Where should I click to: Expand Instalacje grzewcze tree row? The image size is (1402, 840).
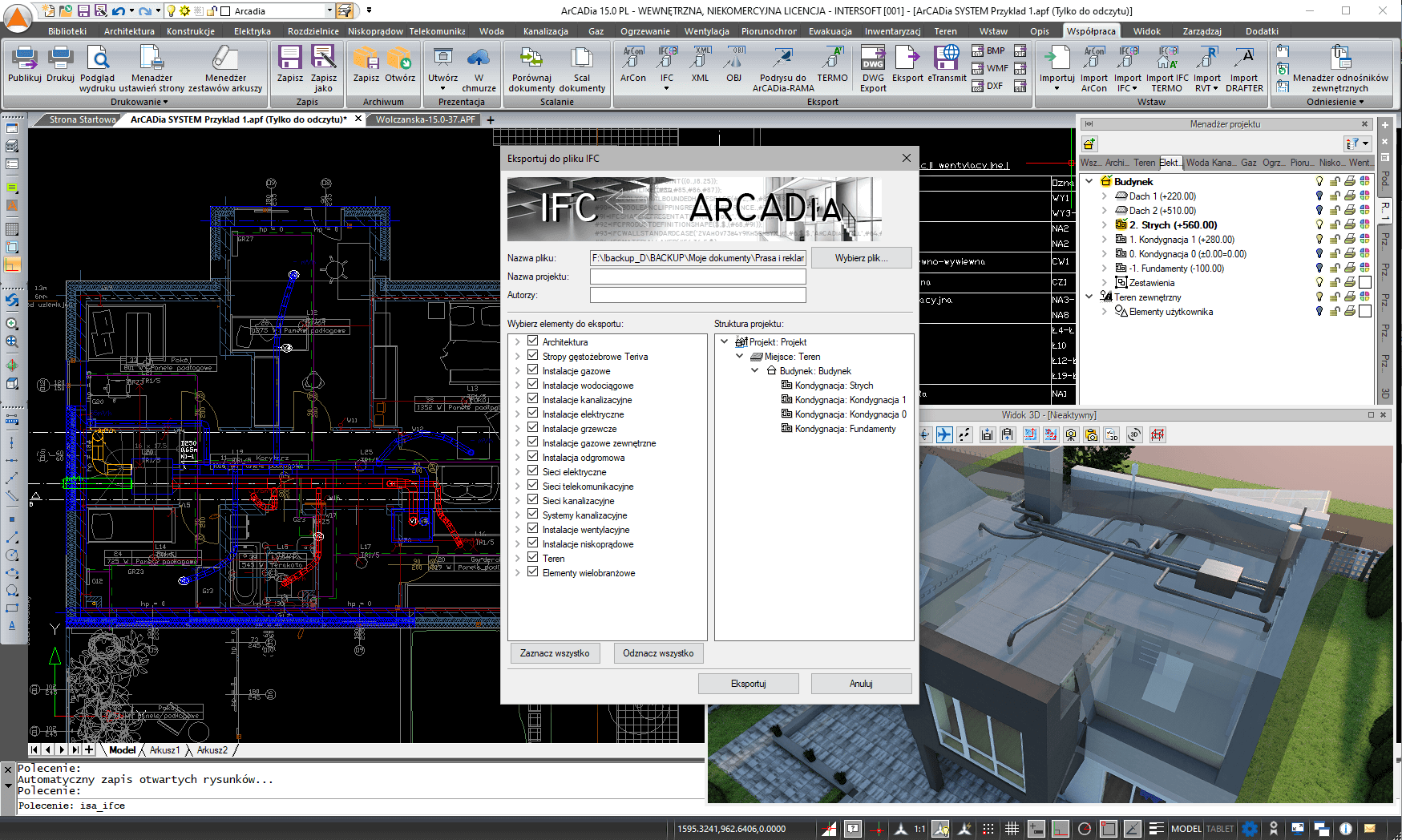[518, 429]
